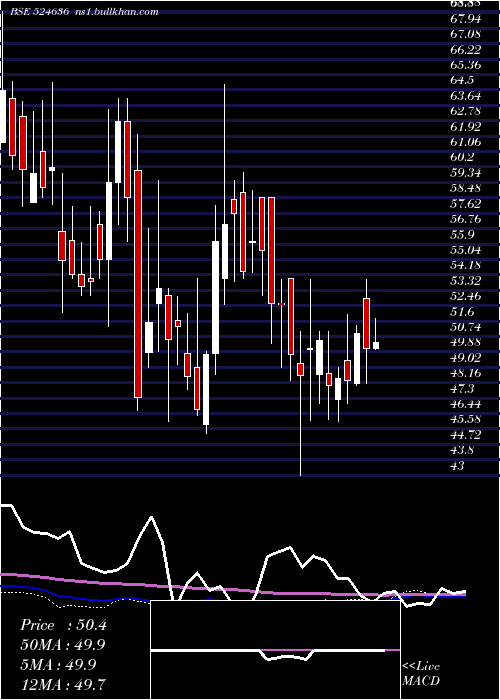Select the 67.08 price axis label
Image resolution: width=500 pixels, height=700 pixels.
point(466,34)
